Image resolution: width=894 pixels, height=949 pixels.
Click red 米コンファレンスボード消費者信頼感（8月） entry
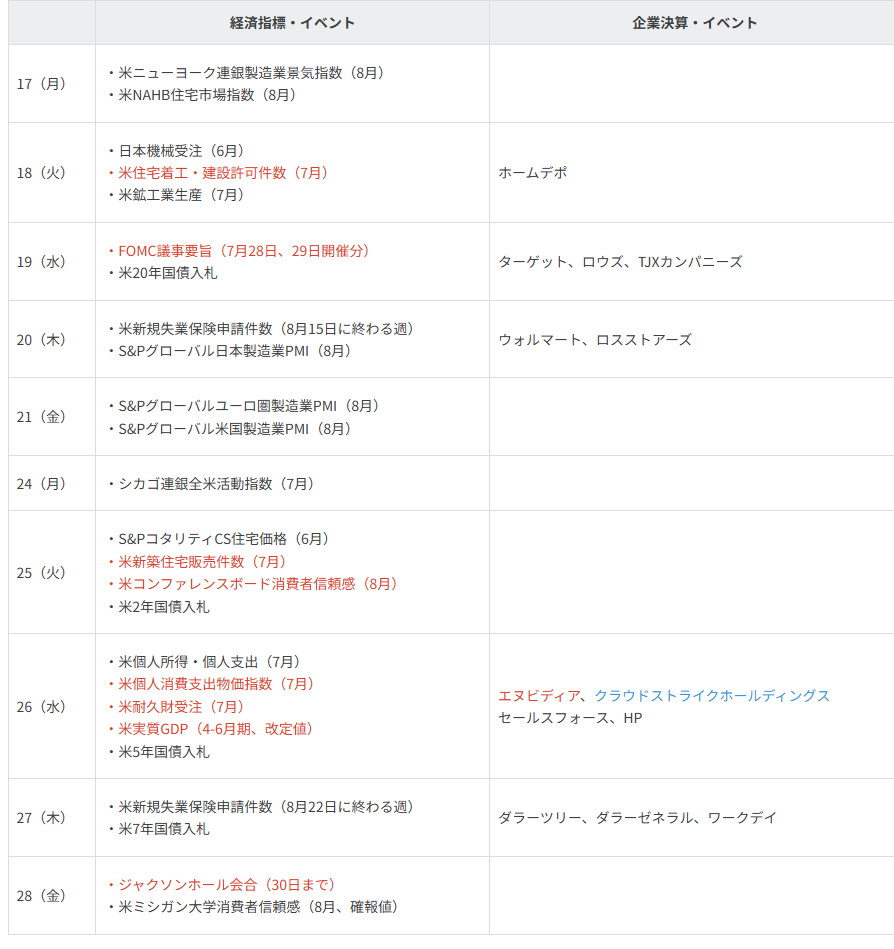pos(253,584)
